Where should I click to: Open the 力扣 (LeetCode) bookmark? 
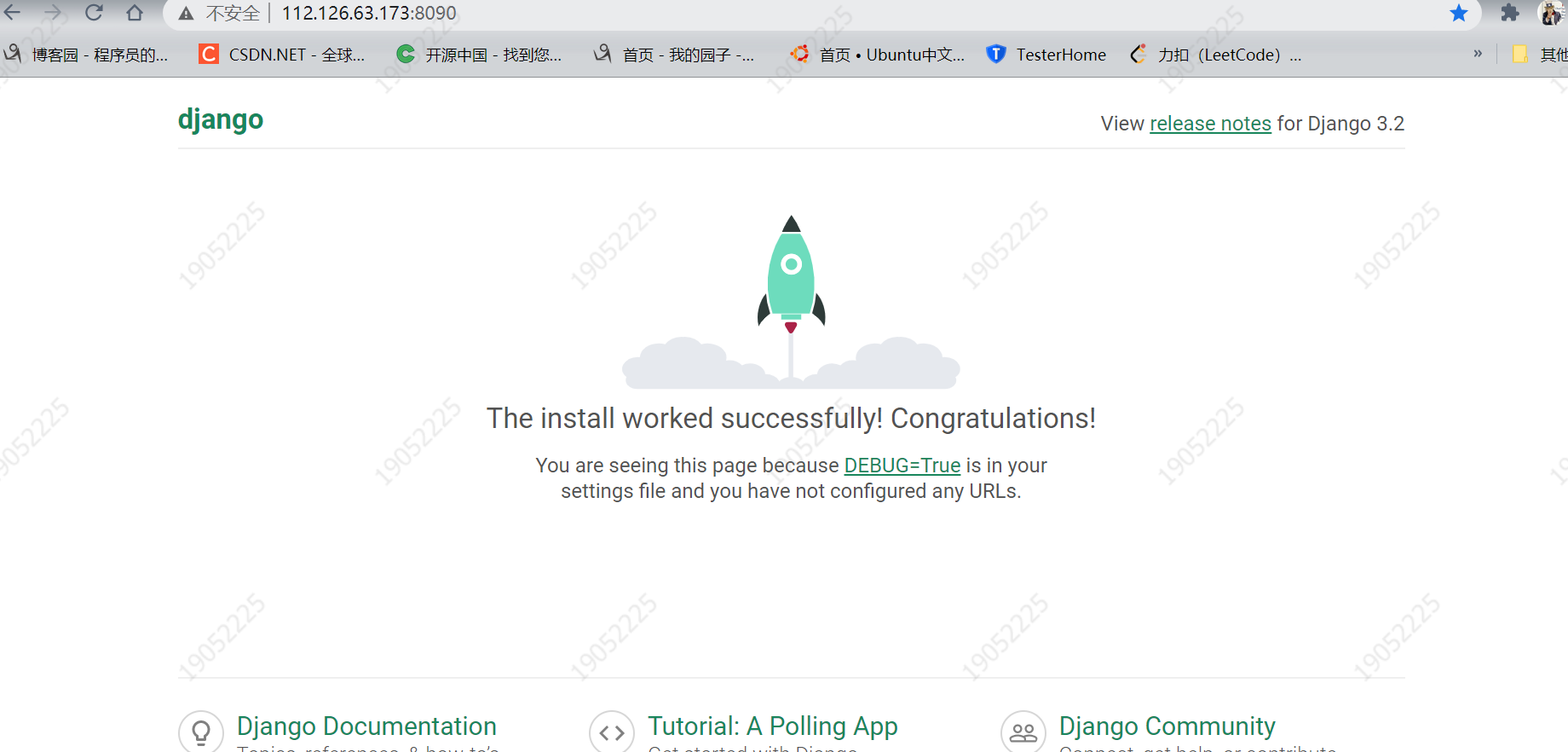pyautogui.click(x=1216, y=55)
